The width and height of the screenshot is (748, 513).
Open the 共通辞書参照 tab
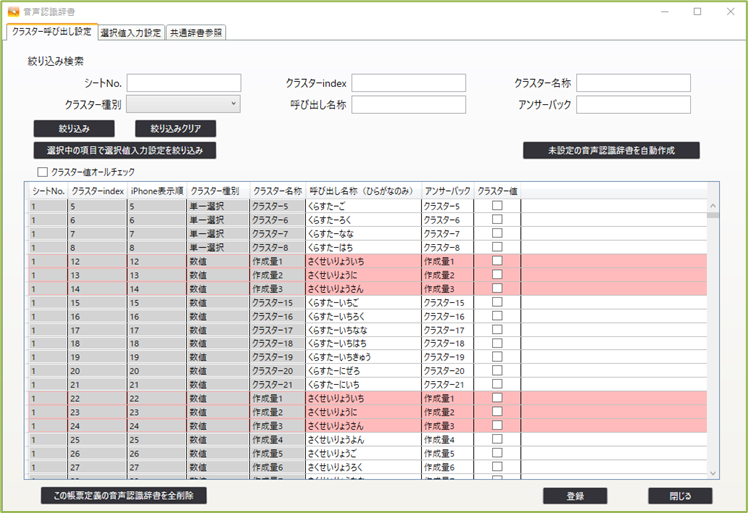click(x=196, y=32)
